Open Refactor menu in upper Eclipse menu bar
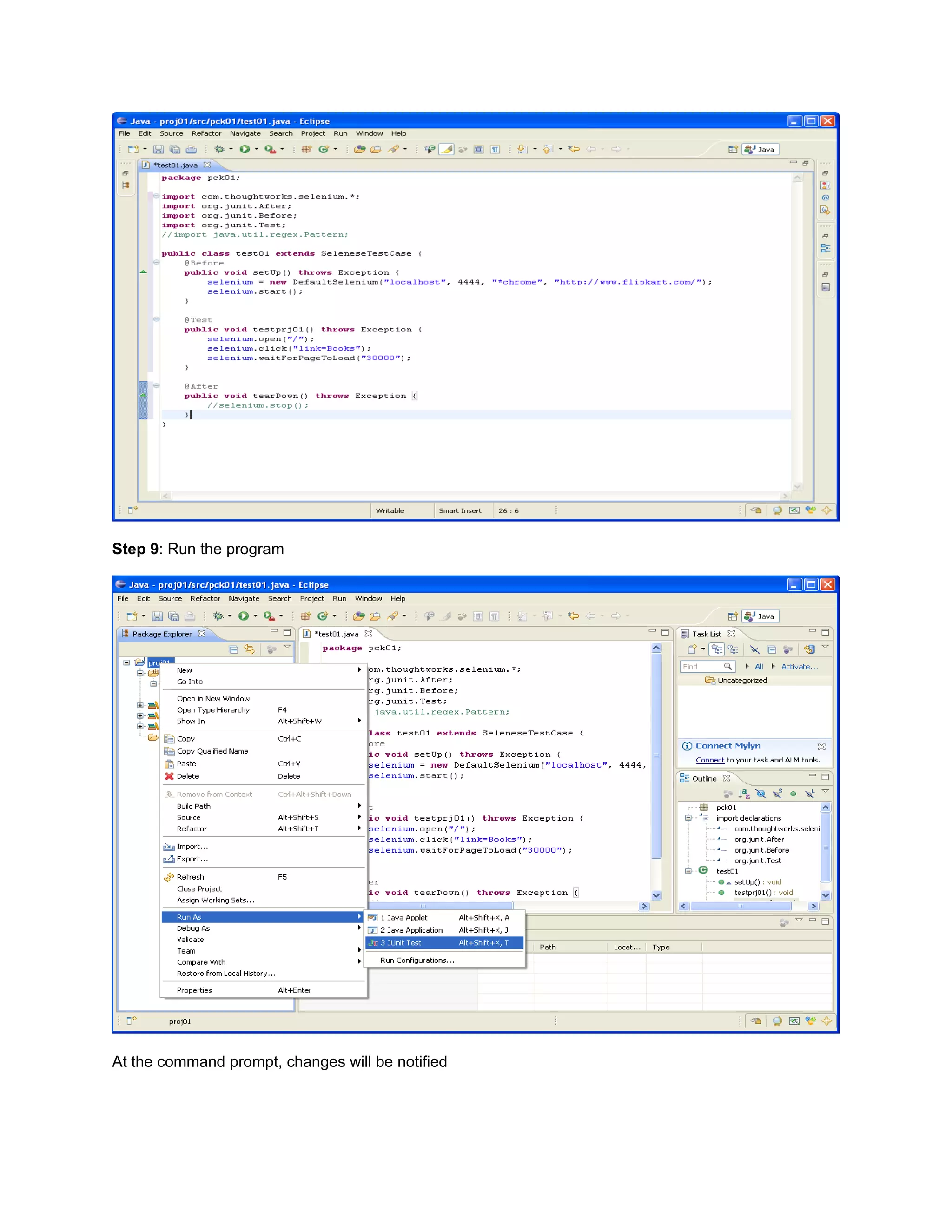Viewport: 952px width, 1232px height. [x=206, y=134]
